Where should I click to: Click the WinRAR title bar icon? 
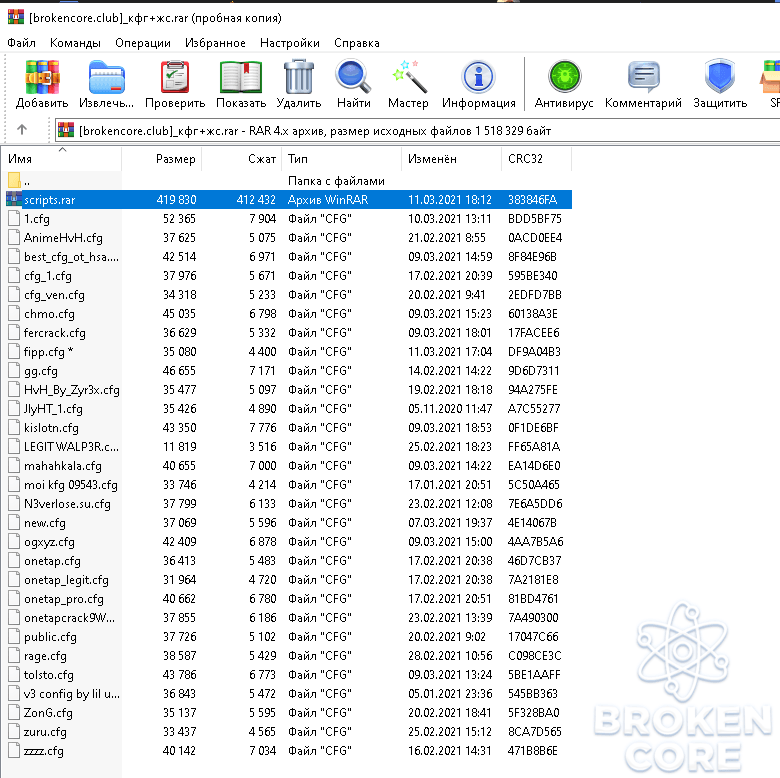point(16,17)
